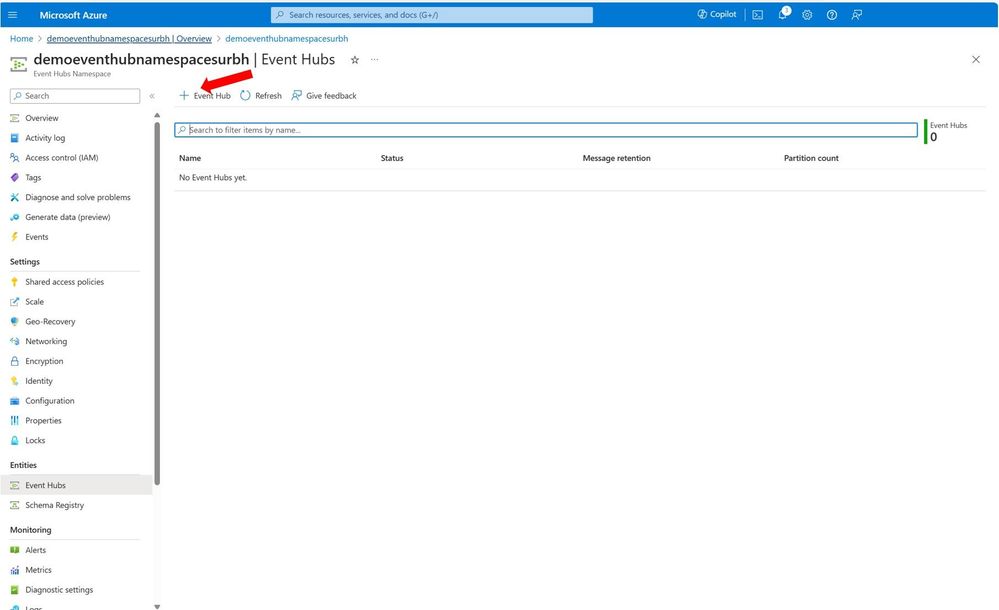Click Give feedback in the toolbar
Screen dimensions: 999x610
point(324,96)
